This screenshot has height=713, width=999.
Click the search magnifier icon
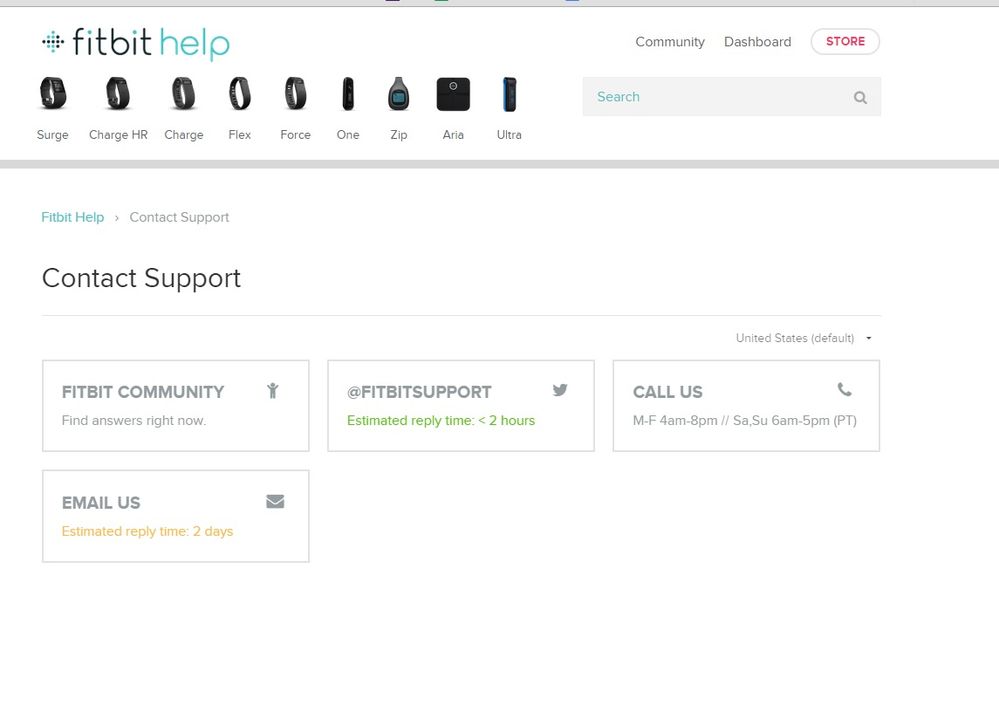(x=860, y=97)
